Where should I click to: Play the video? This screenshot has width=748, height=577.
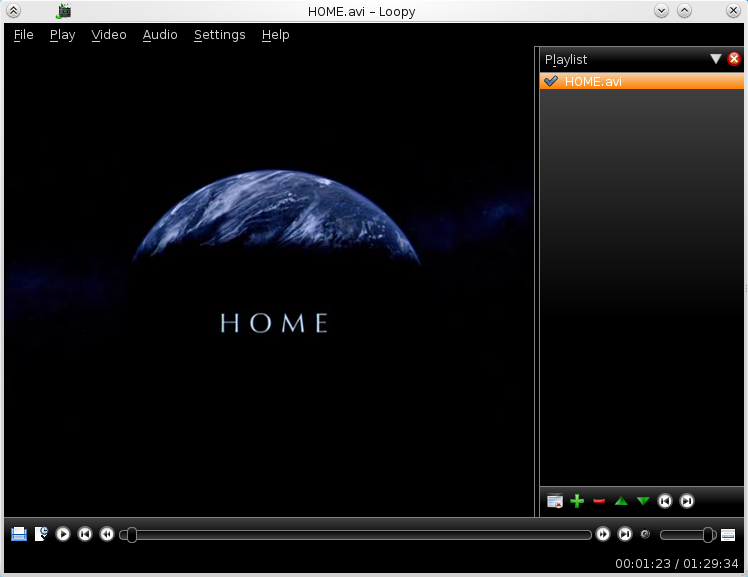click(62, 534)
